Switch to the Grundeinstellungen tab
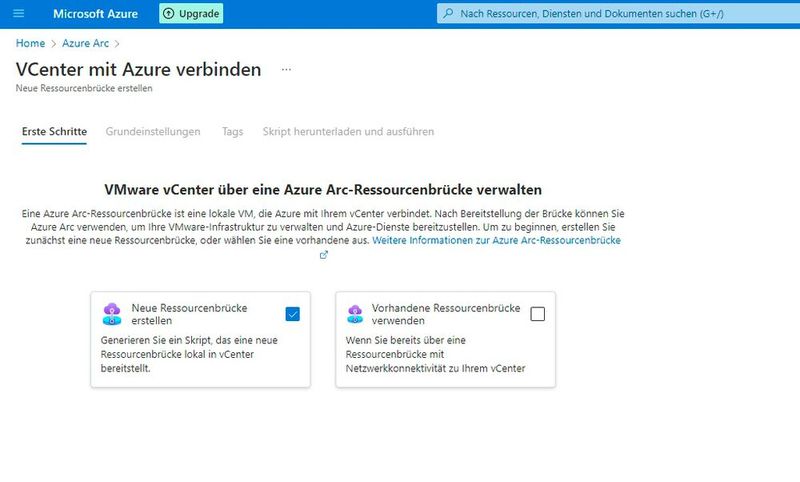Screen dimensions: 800x482 tap(153, 132)
